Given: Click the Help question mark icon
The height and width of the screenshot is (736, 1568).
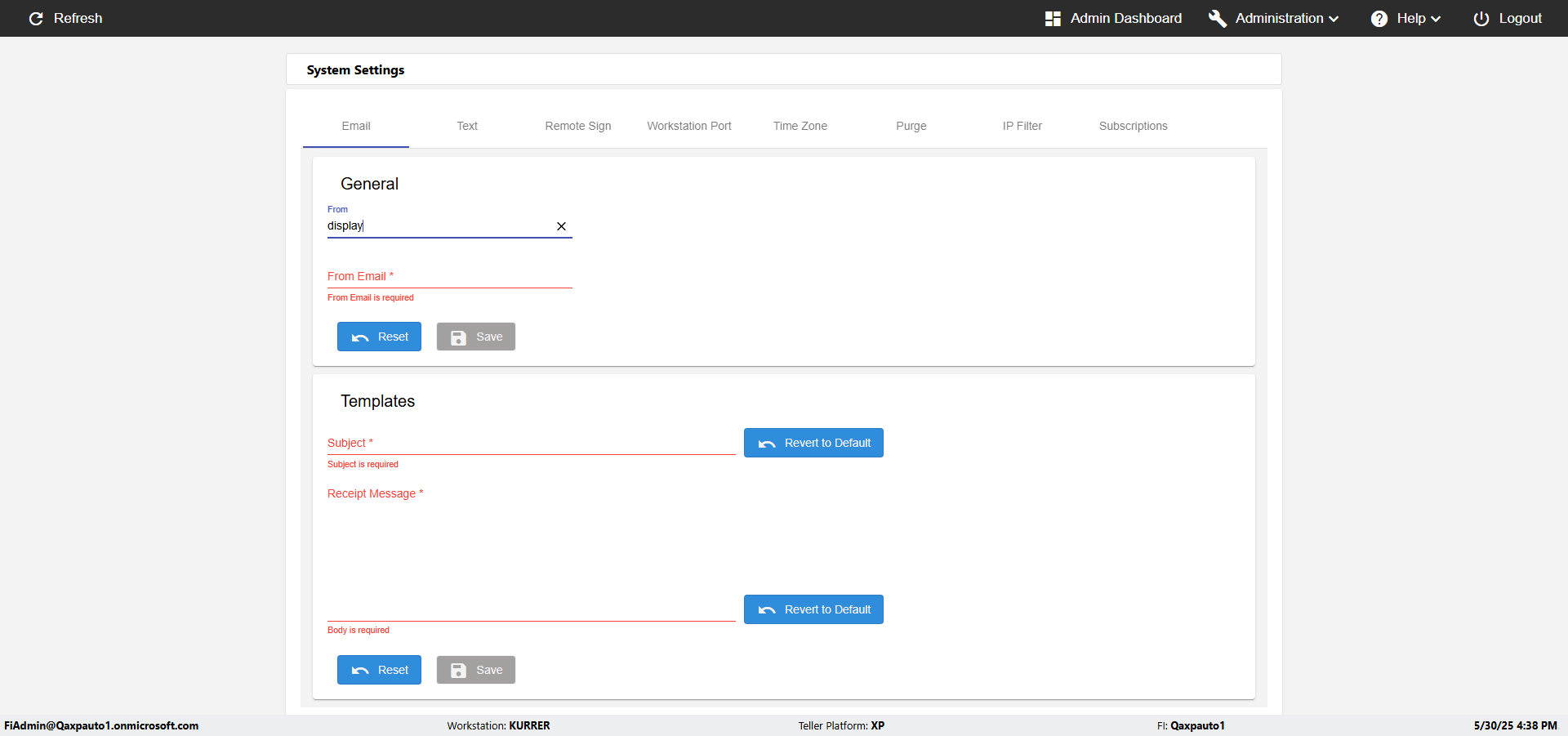Looking at the screenshot, I should click(1379, 18).
